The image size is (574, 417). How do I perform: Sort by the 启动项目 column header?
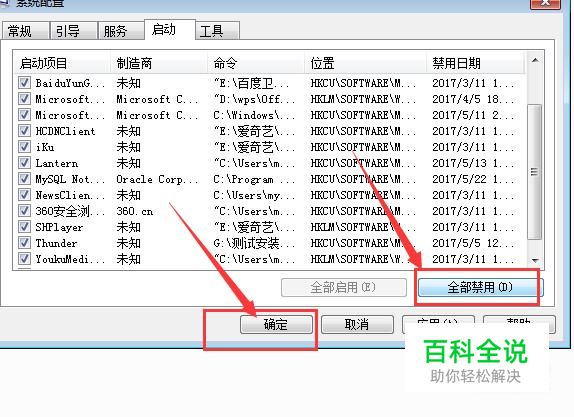coord(62,63)
